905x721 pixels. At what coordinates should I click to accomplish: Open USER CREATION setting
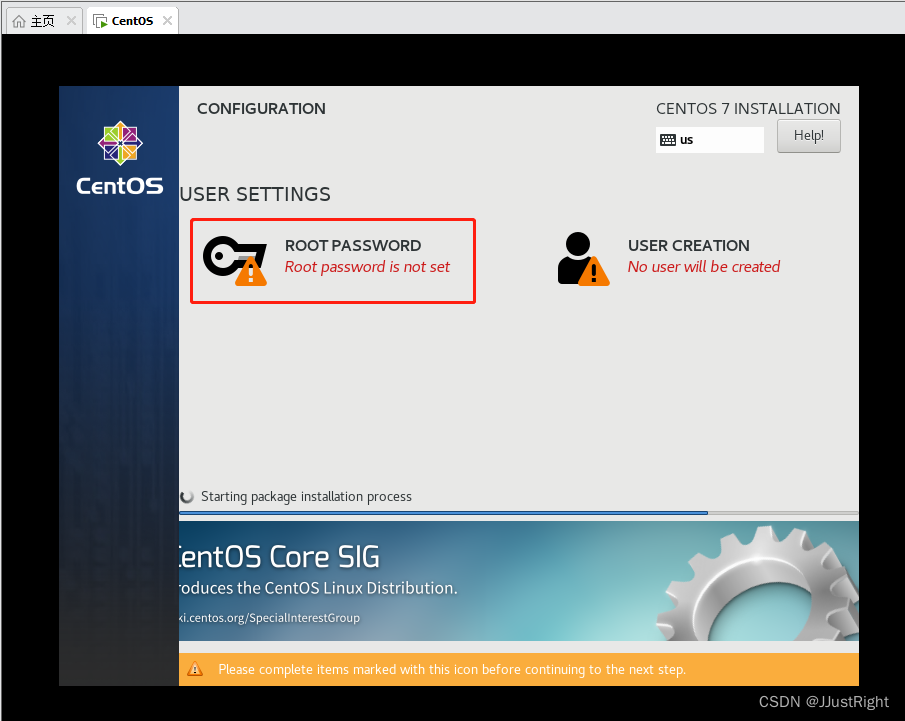point(668,259)
